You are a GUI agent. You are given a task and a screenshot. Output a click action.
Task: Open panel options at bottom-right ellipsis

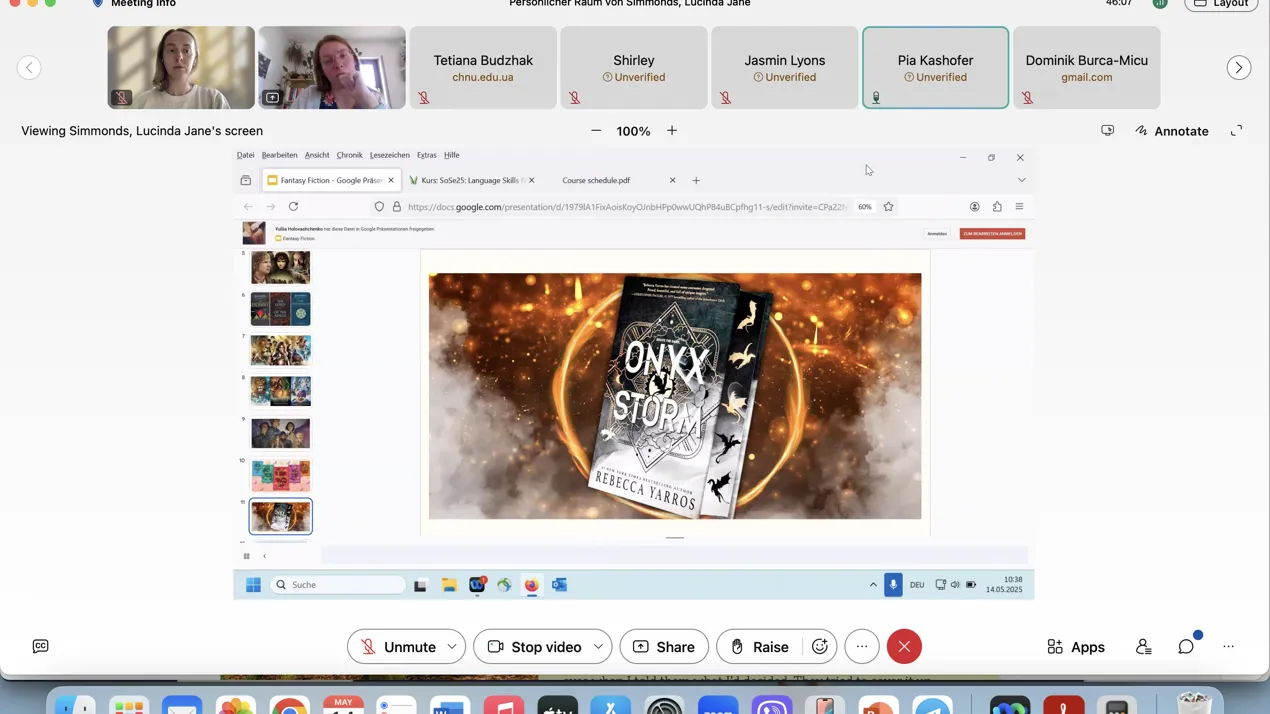(x=1228, y=647)
